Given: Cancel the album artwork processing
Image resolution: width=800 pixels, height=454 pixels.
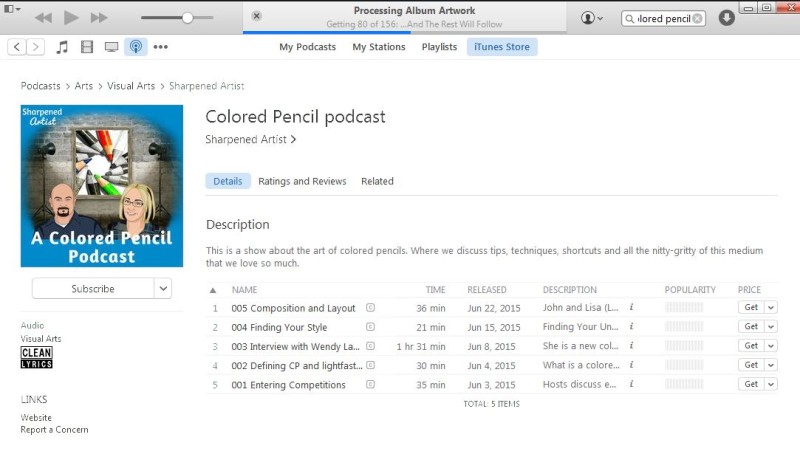Looking at the screenshot, I should [257, 16].
